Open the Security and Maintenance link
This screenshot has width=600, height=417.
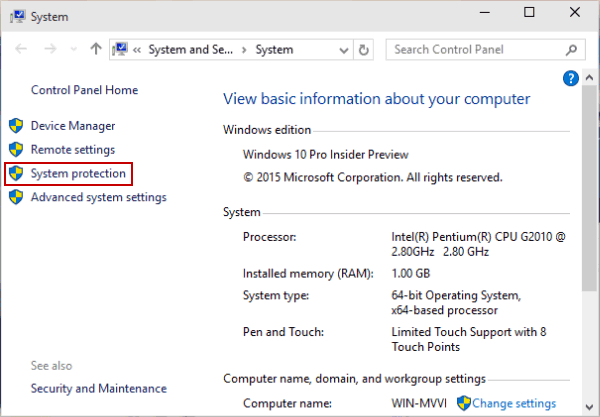(x=98, y=388)
